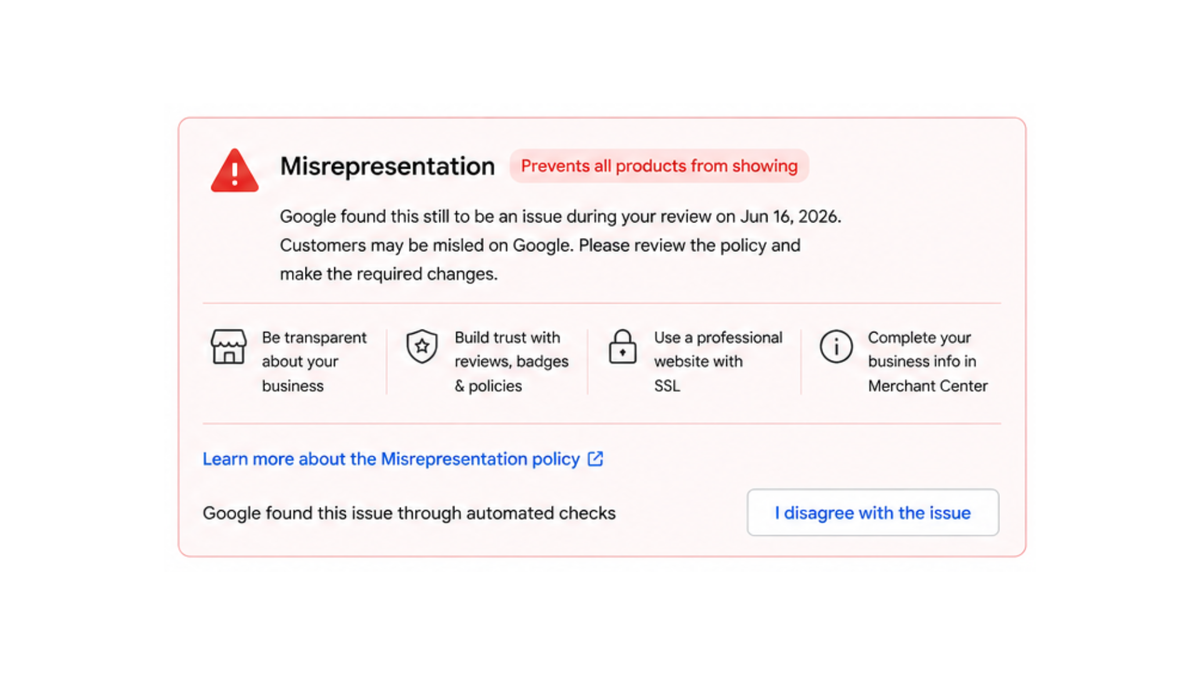Click the divider between business and reviews tips
Viewport: 1200px width, 675px height.
386,362
